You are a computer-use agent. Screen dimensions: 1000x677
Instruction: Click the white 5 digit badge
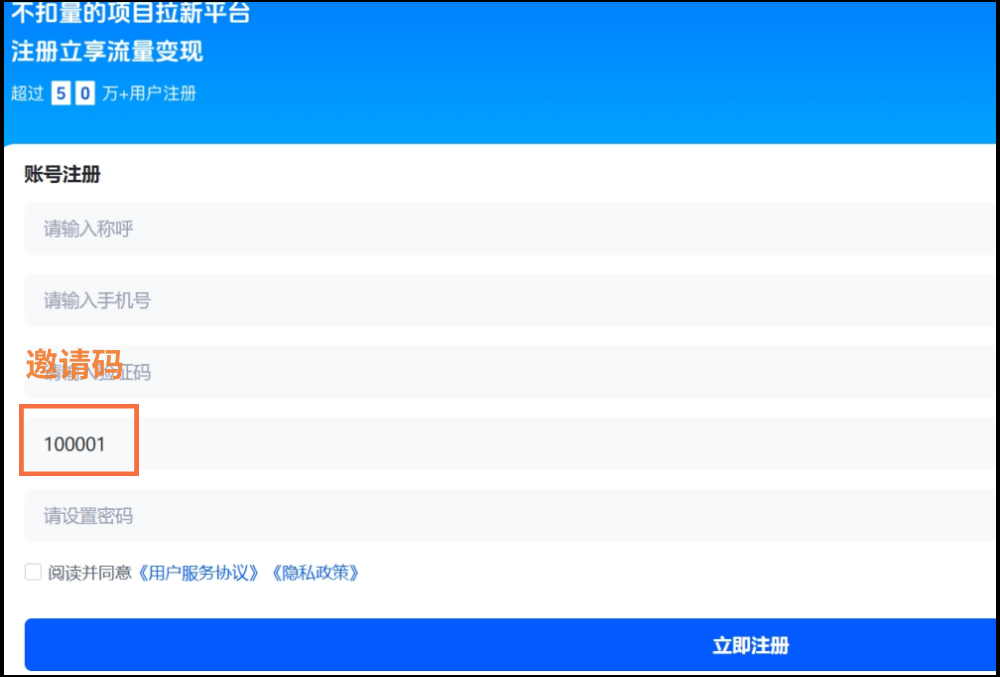point(61,92)
